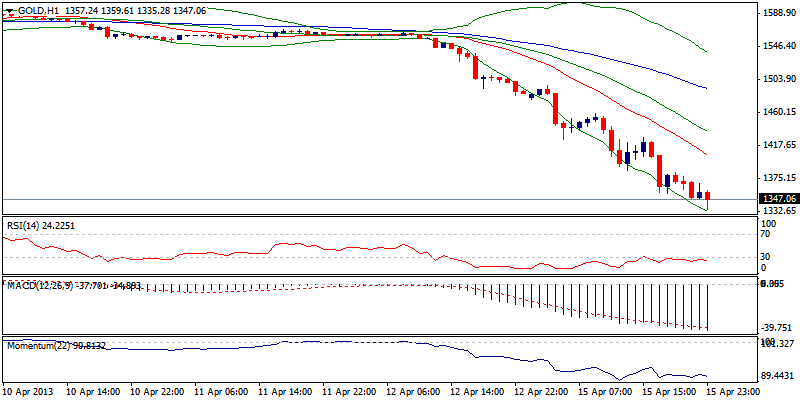This screenshot has width=800, height=400.
Task: Click the last red candlestick on chart
Action: pos(708,195)
